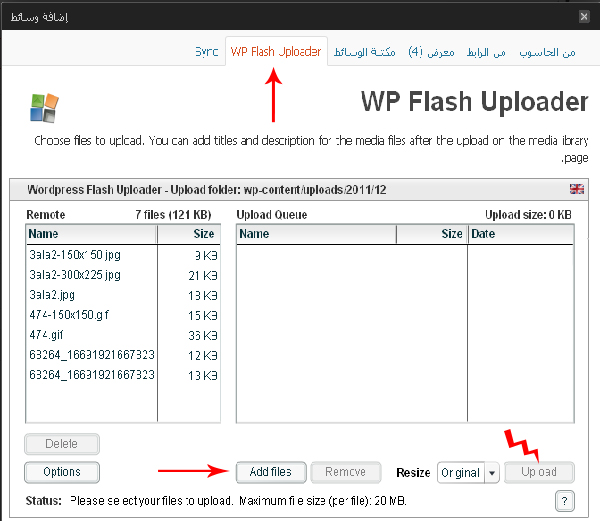
Task: Click the UK flag language icon
Action: coord(577,189)
